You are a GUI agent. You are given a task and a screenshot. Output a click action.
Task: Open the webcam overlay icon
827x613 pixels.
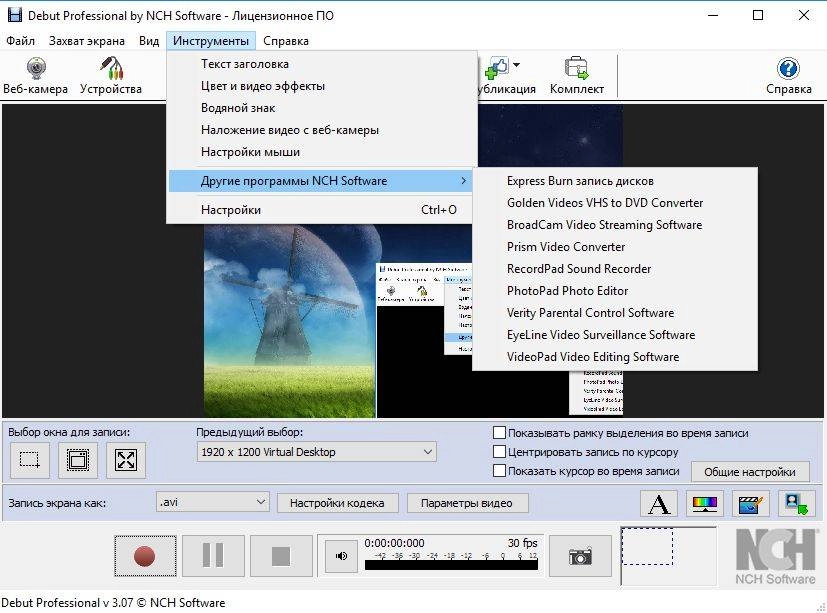pos(796,503)
